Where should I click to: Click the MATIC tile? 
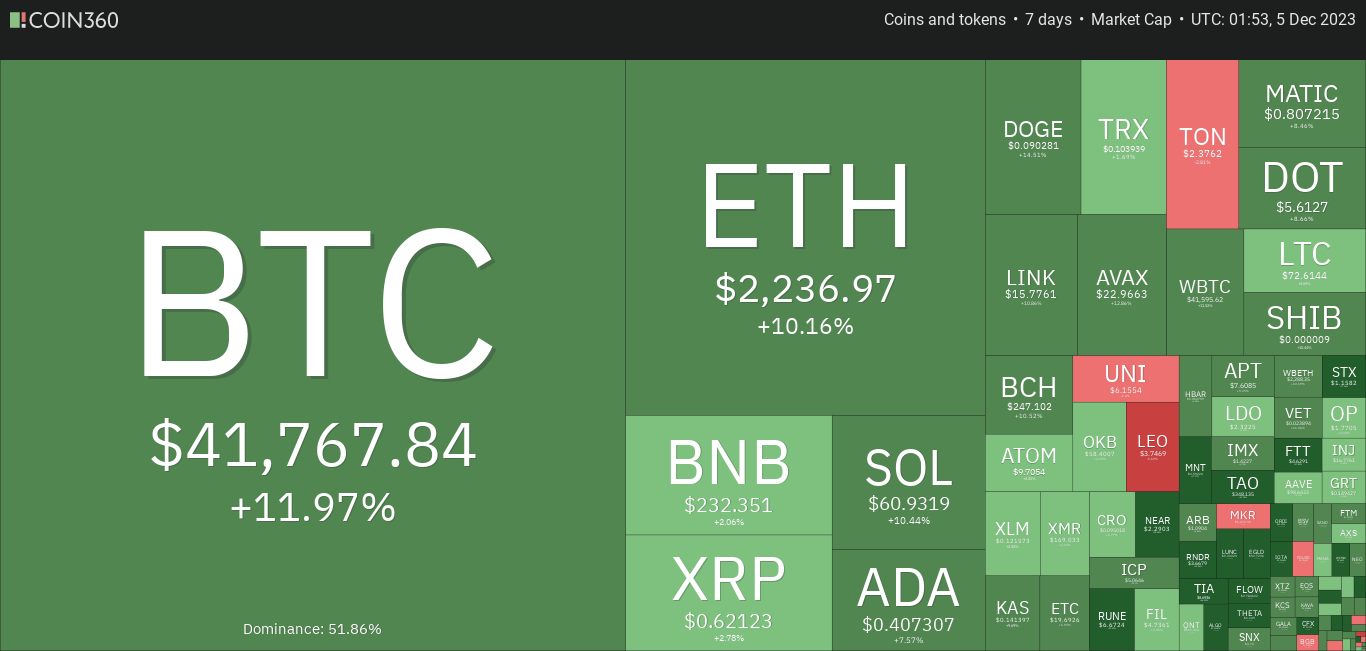(x=1302, y=104)
